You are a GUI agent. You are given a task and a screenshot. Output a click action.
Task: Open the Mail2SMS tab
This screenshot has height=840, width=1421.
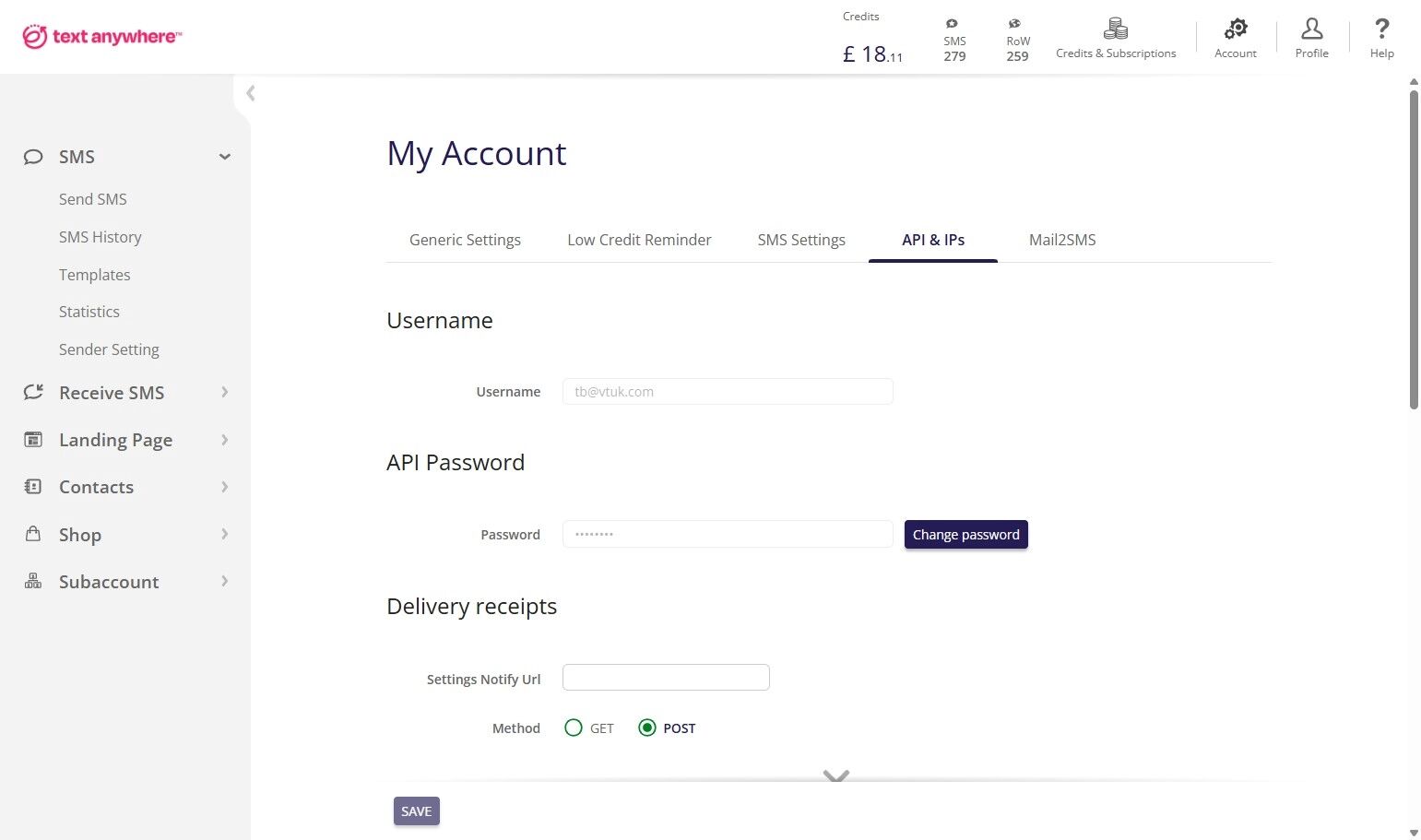coord(1062,240)
